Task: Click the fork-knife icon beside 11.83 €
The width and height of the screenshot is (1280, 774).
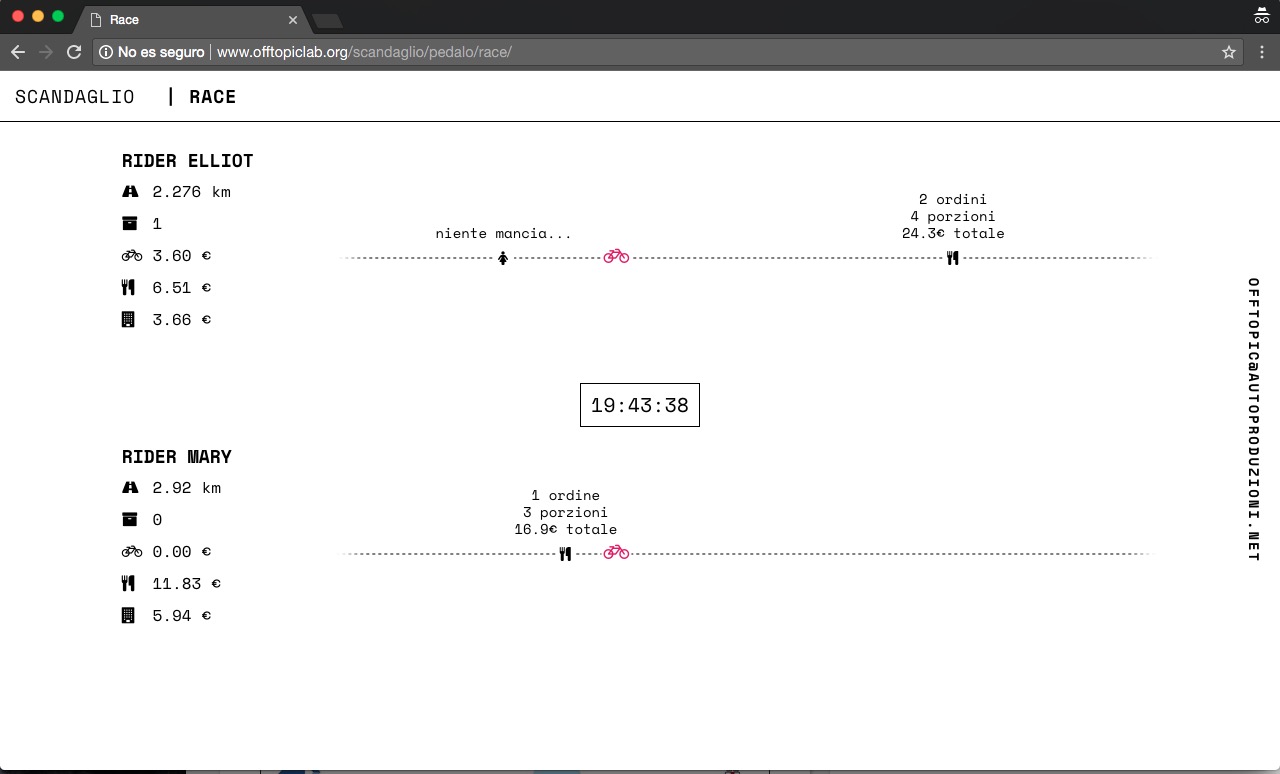Action: coord(128,584)
